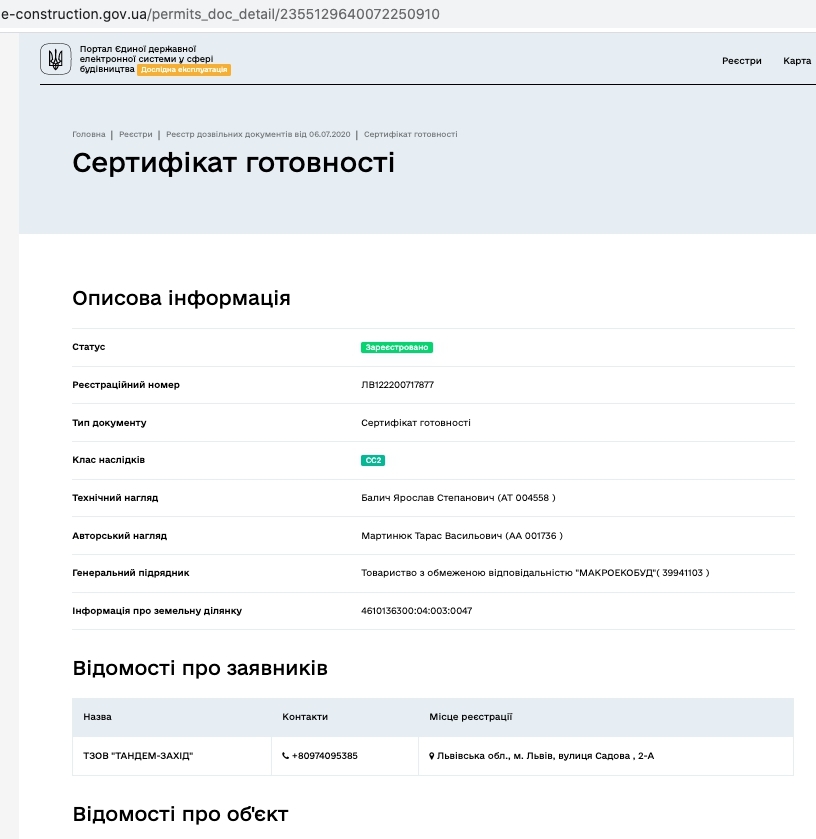This screenshot has width=816, height=839.
Task: Click the Відомості про об'єкт heading
Action: tap(180, 814)
